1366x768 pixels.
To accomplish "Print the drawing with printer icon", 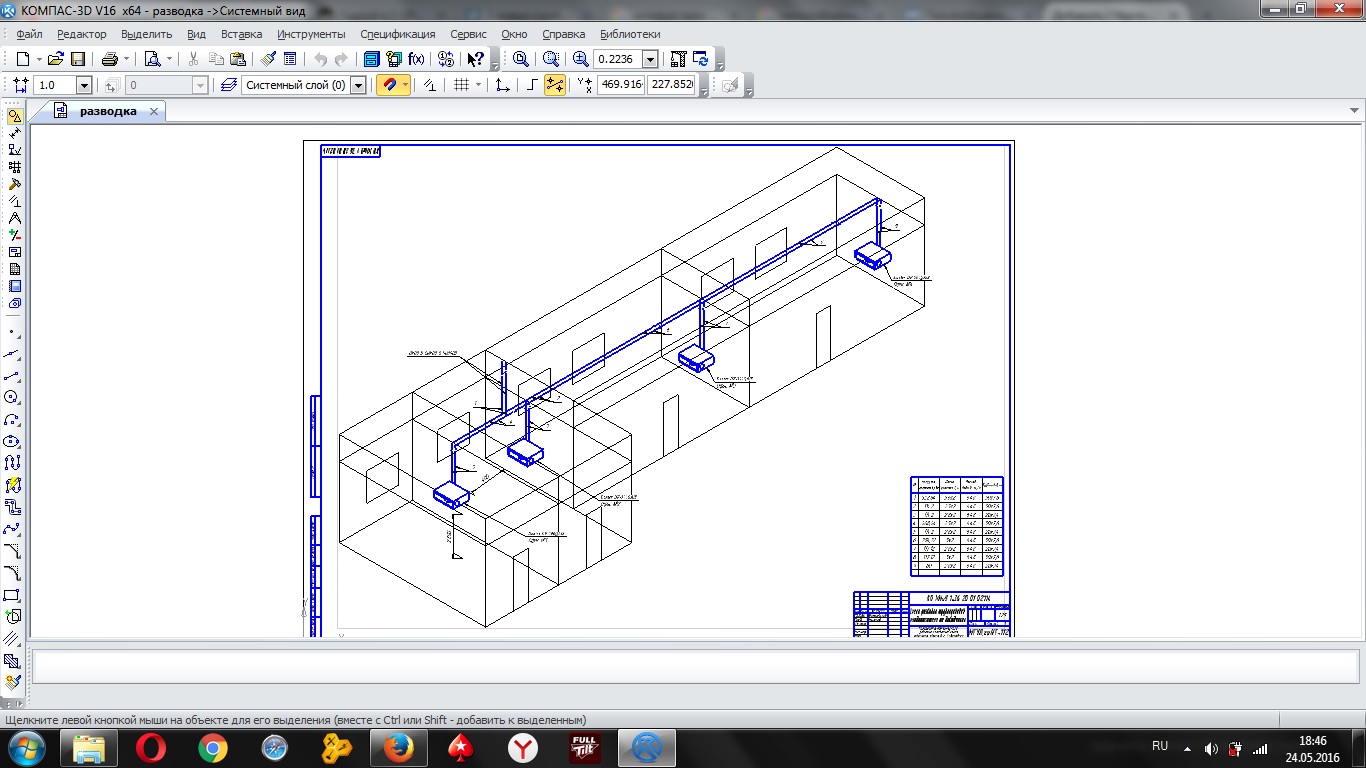I will click(x=110, y=59).
